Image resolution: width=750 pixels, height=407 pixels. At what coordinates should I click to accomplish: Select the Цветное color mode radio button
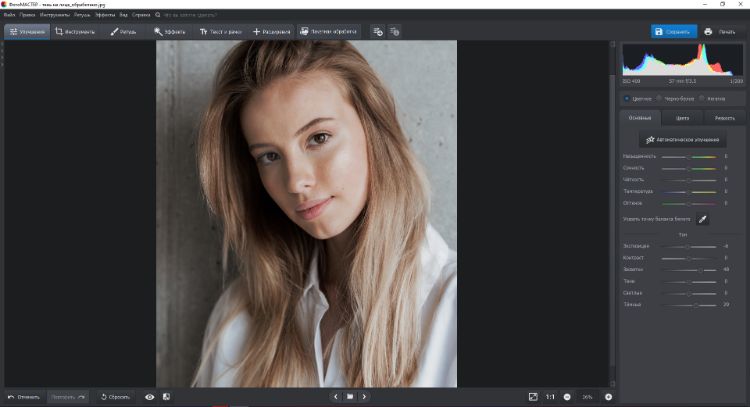627,99
